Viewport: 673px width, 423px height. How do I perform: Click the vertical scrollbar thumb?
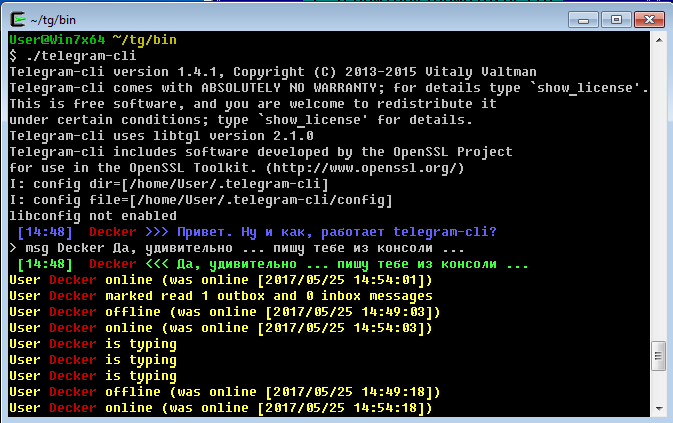click(x=658, y=356)
